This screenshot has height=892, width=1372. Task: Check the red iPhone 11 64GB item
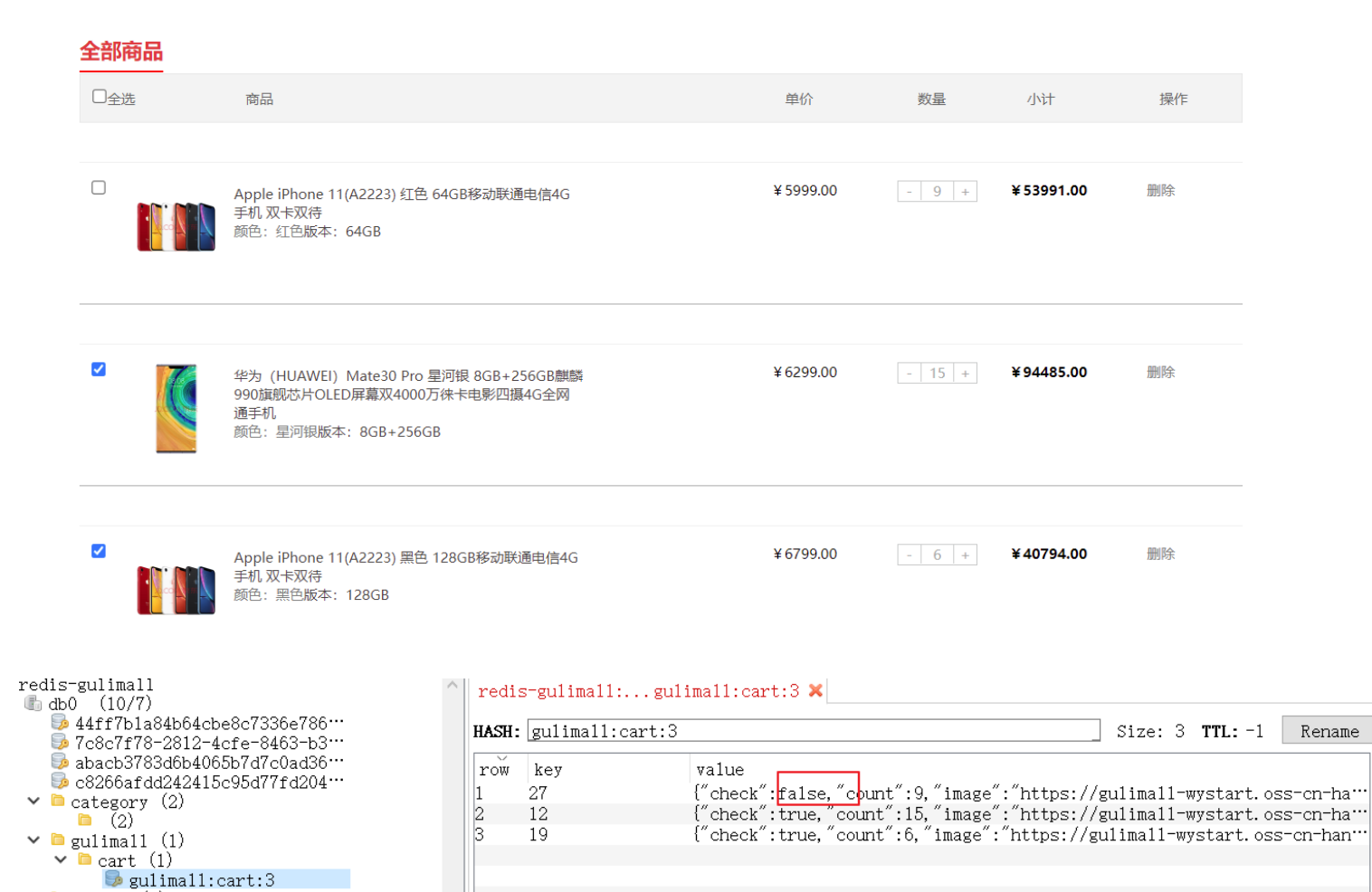tap(99, 187)
